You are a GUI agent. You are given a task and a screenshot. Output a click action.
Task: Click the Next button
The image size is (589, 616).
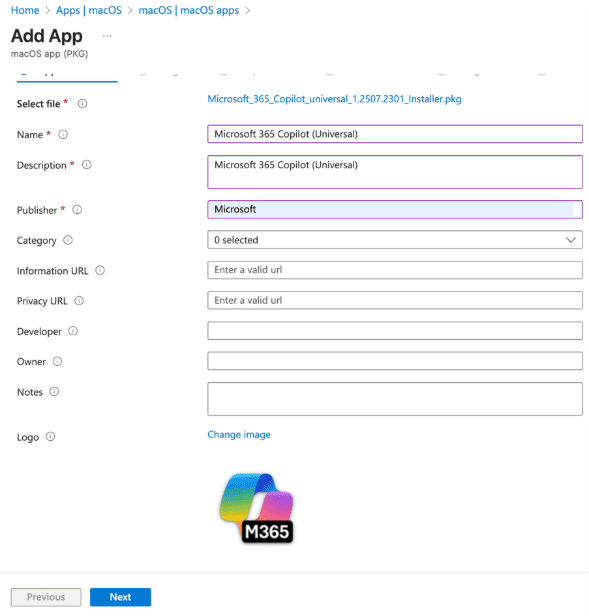pyautogui.click(x=120, y=597)
